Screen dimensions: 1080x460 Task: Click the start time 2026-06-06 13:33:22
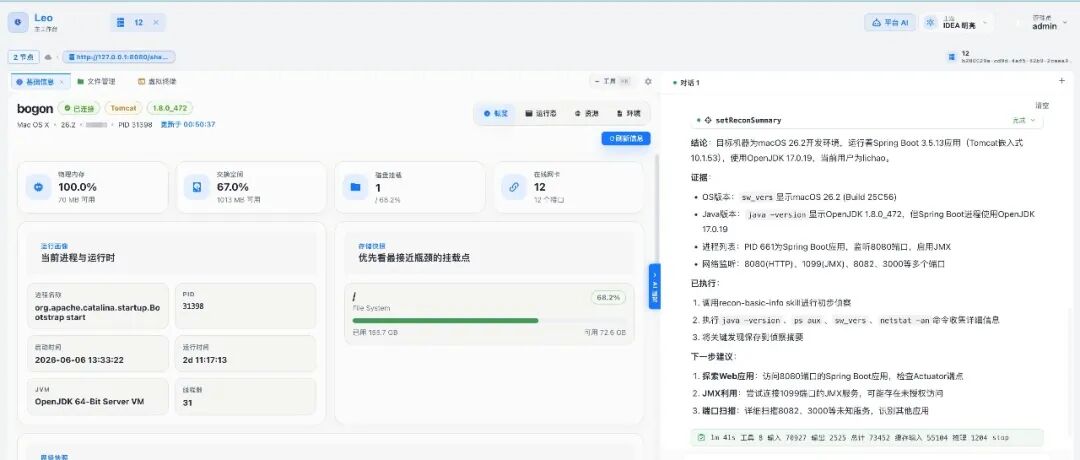point(79,359)
